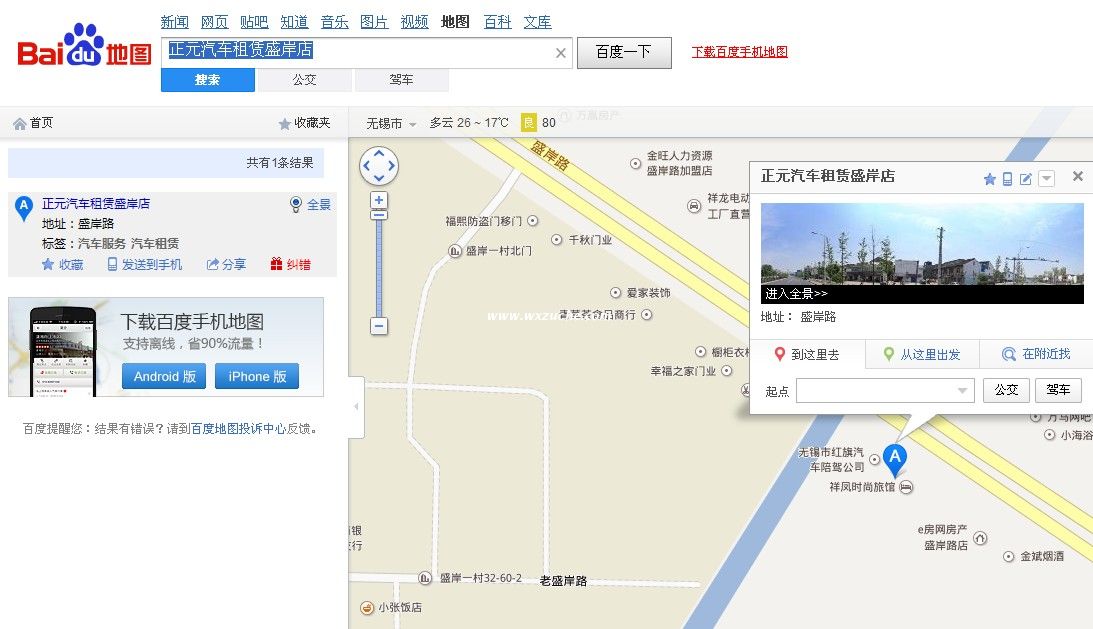
Task: Collapse the left results panel
Action: click(356, 407)
